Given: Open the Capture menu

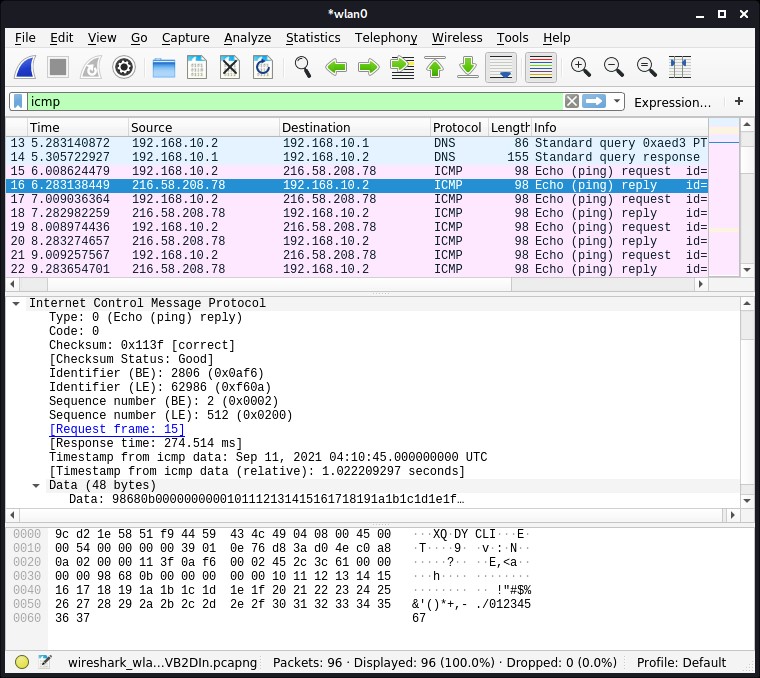Looking at the screenshot, I should 186,38.
